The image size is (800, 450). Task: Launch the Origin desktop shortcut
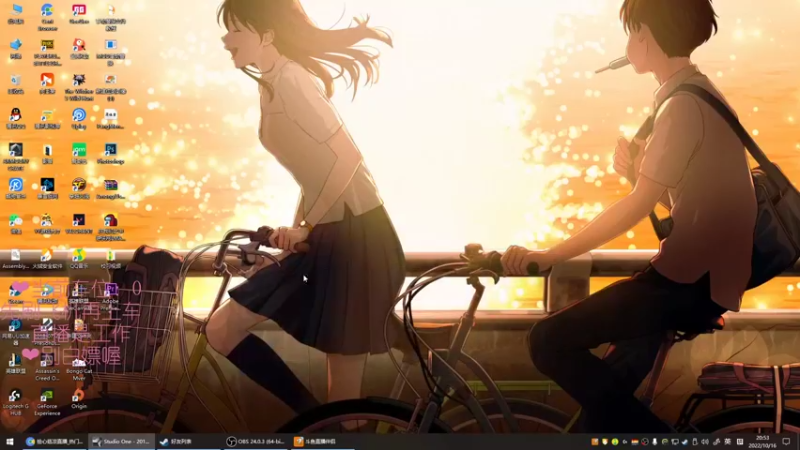click(x=79, y=399)
